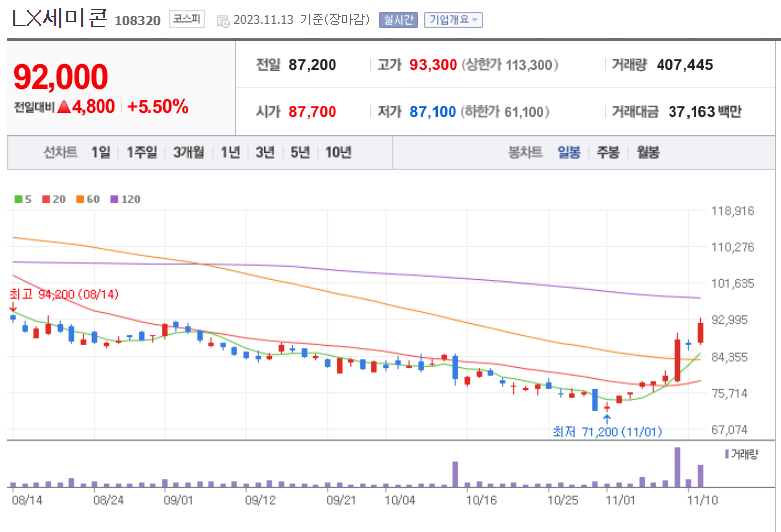The width and height of the screenshot is (781, 532).
Task: Select the 10년 line chart tab
Action: (338, 152)
